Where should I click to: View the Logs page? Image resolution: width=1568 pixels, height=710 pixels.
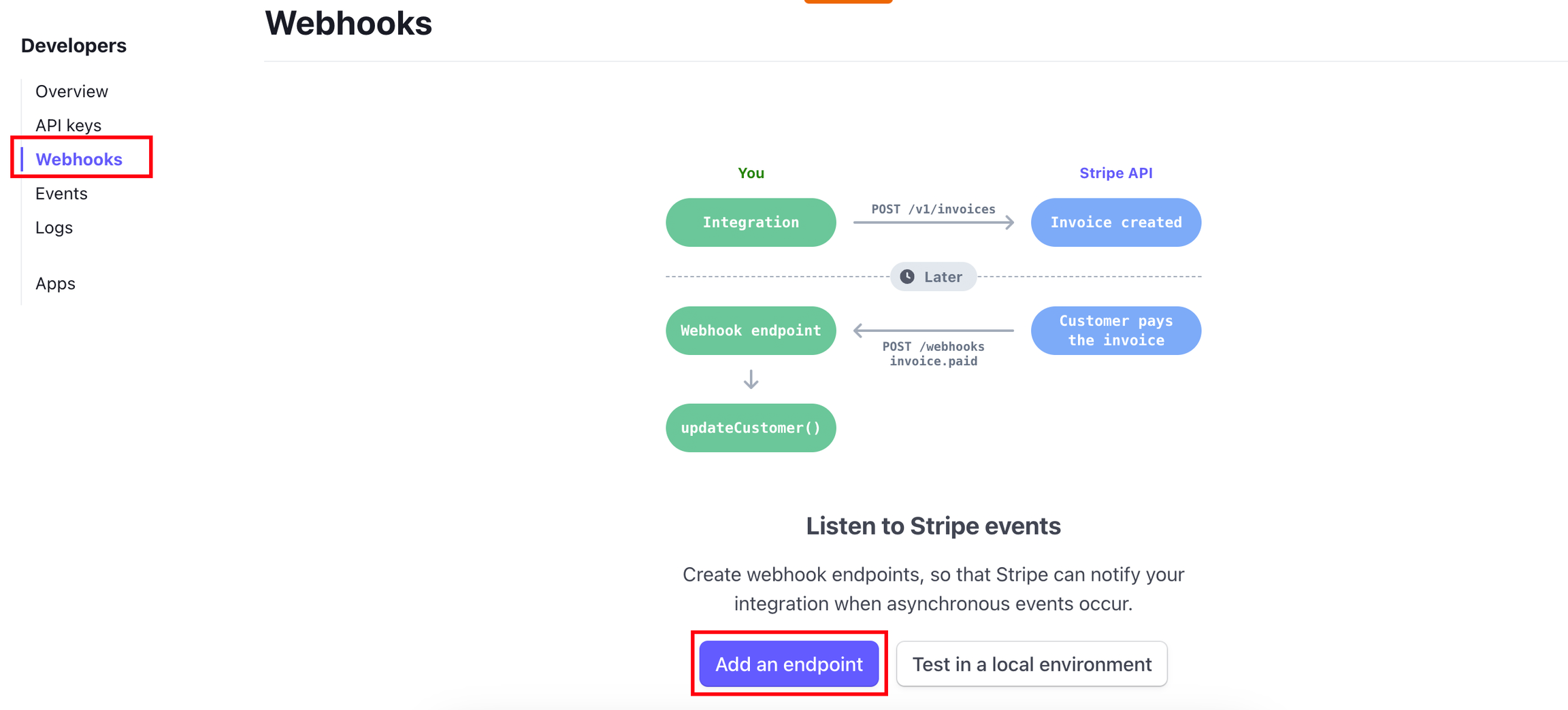click(54, 228)
